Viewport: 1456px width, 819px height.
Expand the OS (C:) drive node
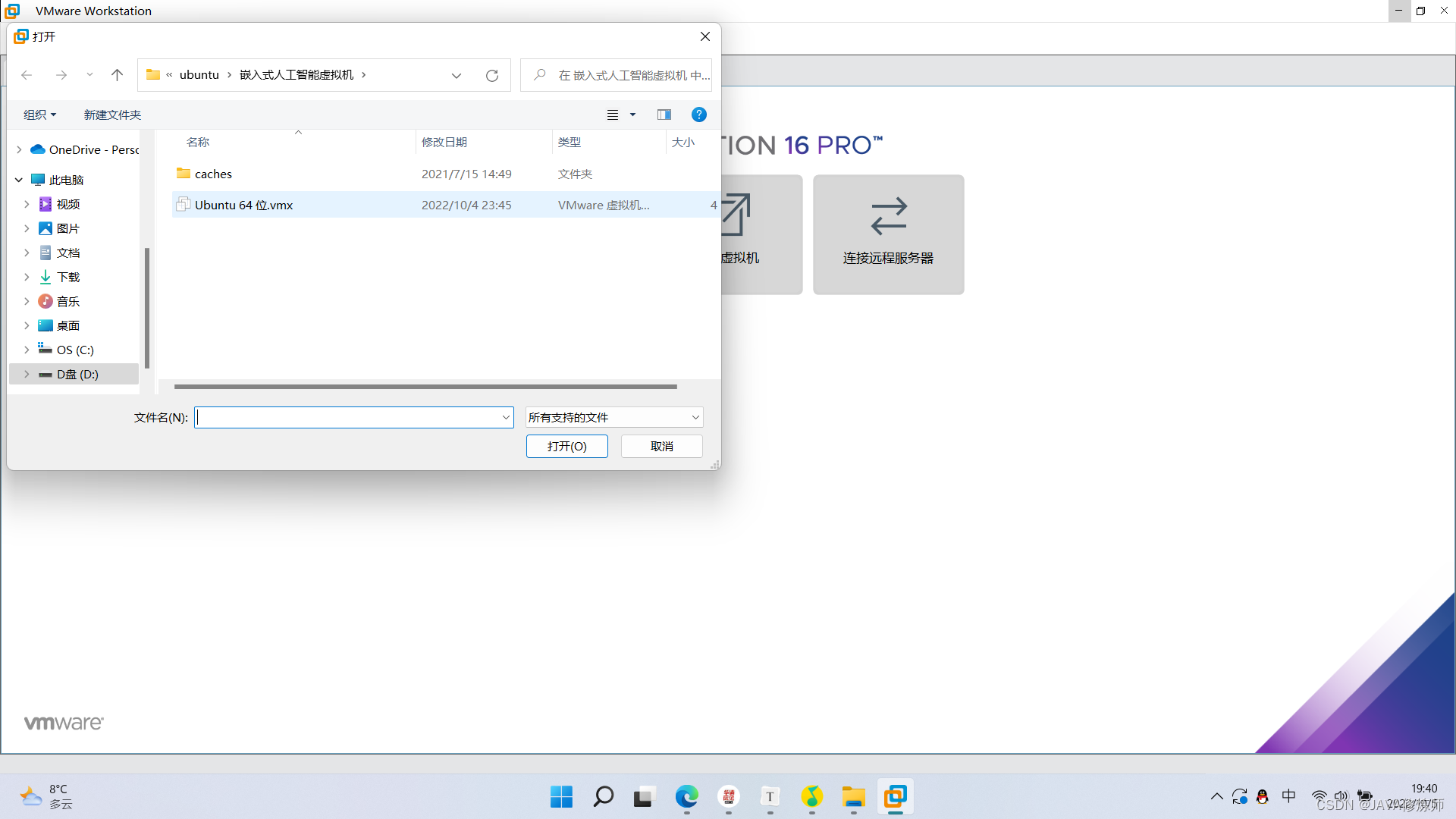click(27, 350)
